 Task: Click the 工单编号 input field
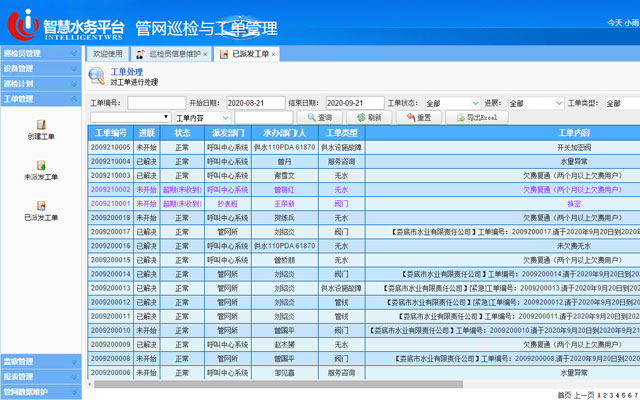[x=155, y=103]
